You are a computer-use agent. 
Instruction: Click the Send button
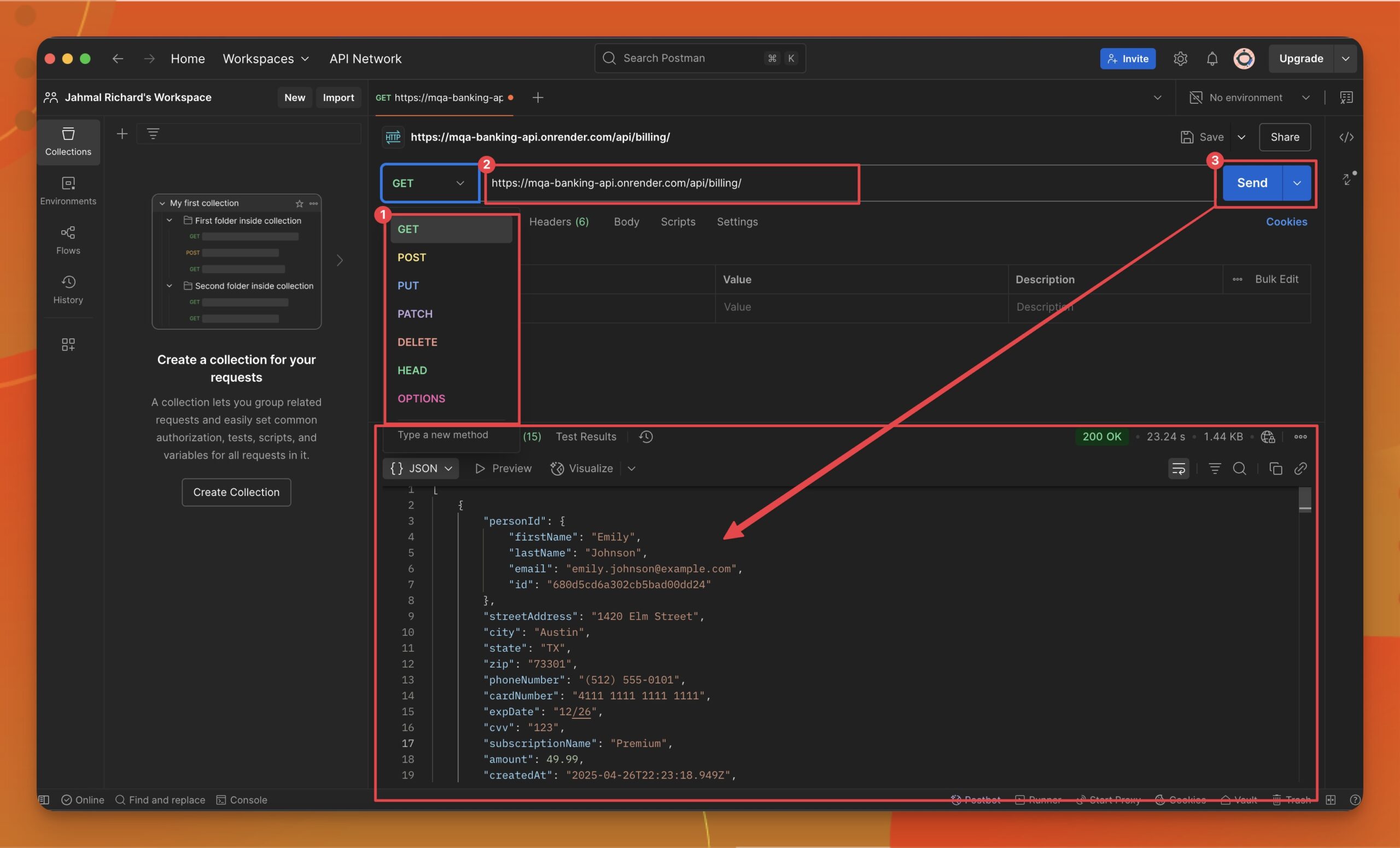(1252, 183)
